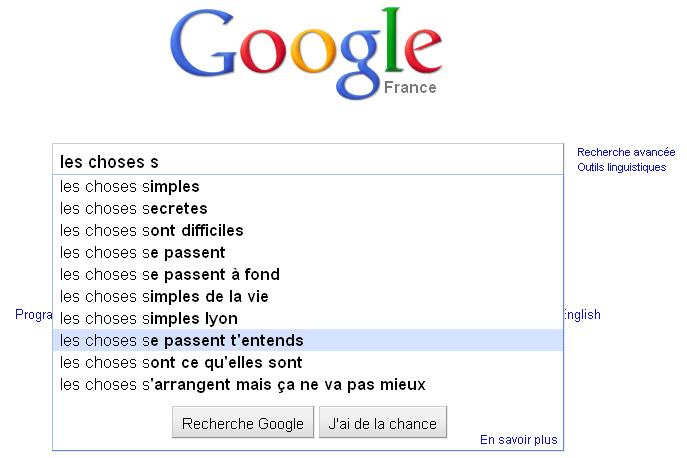The image size is (687, 458).
Task: Select suggestion "les choses simples"
Action: (x=308, y=186)
